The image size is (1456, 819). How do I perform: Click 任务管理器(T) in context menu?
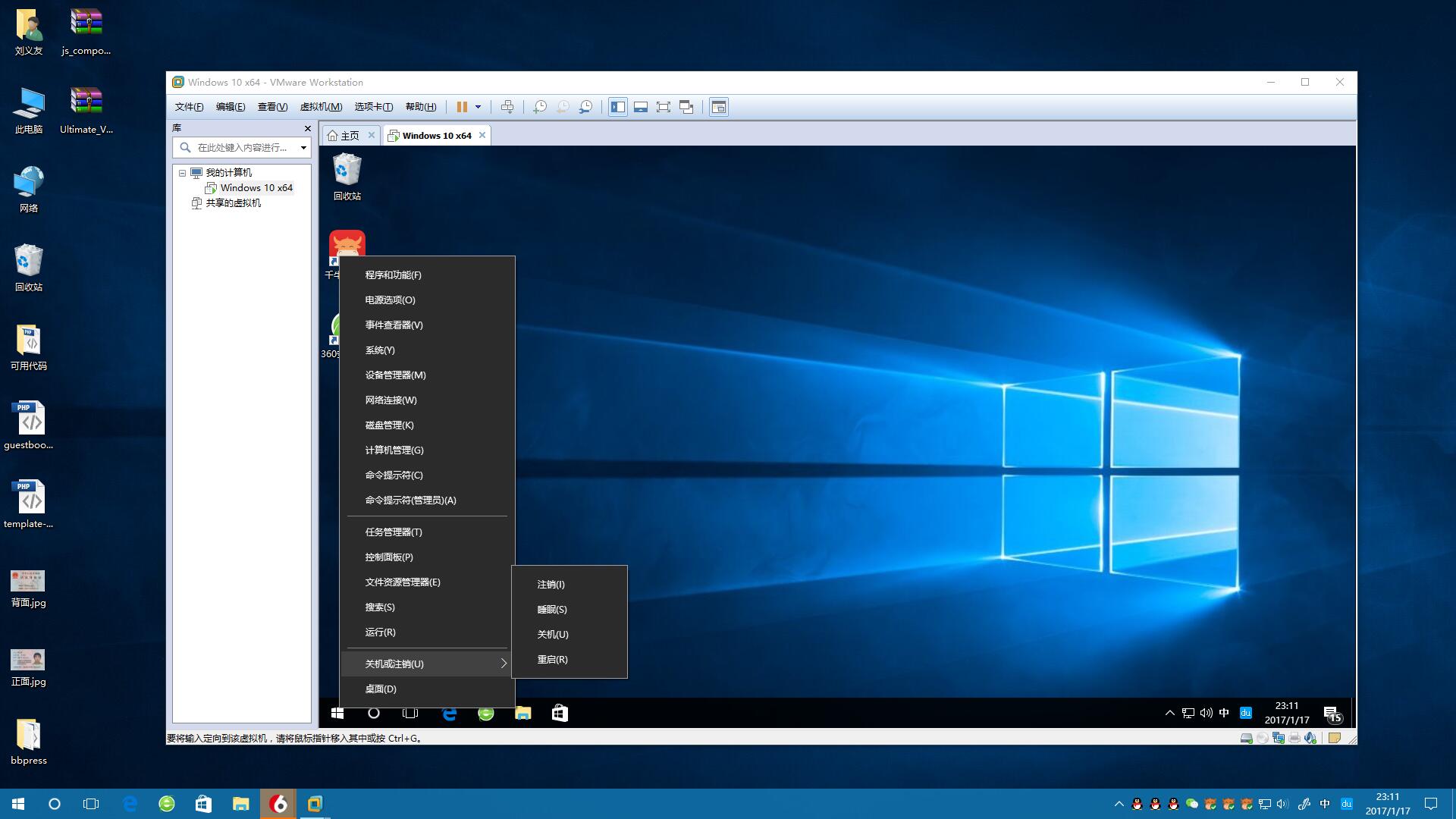[x=393, y=531]
